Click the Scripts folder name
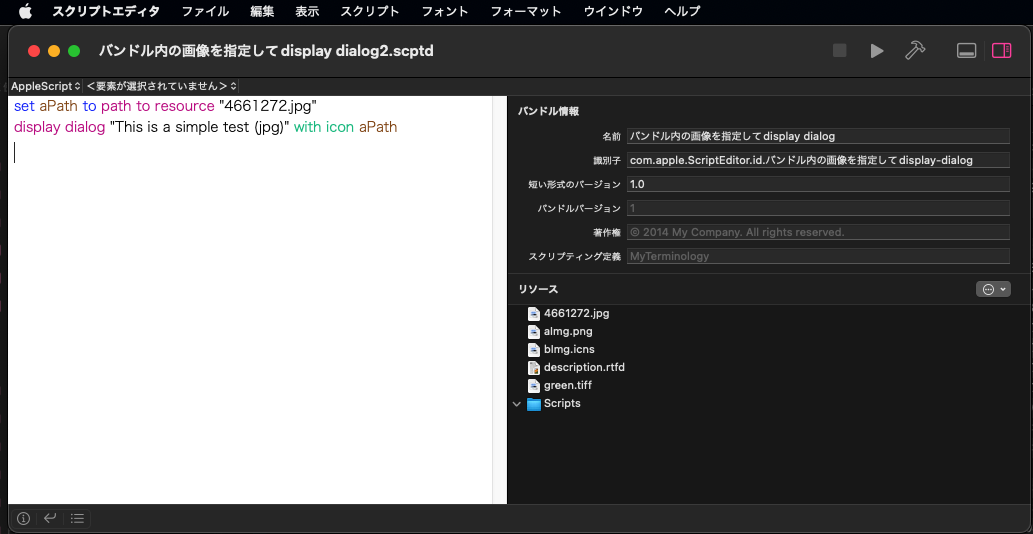Image resolution: width=1033 pixels, height=534 pixels. [562, 404]
